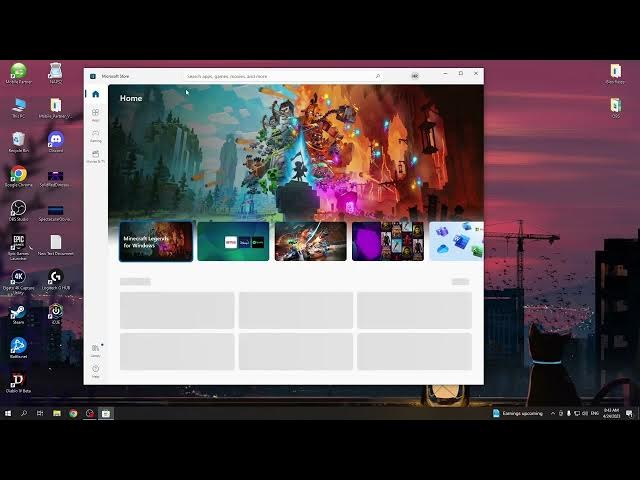Click the taskbar clock and date

coord(611,413)
